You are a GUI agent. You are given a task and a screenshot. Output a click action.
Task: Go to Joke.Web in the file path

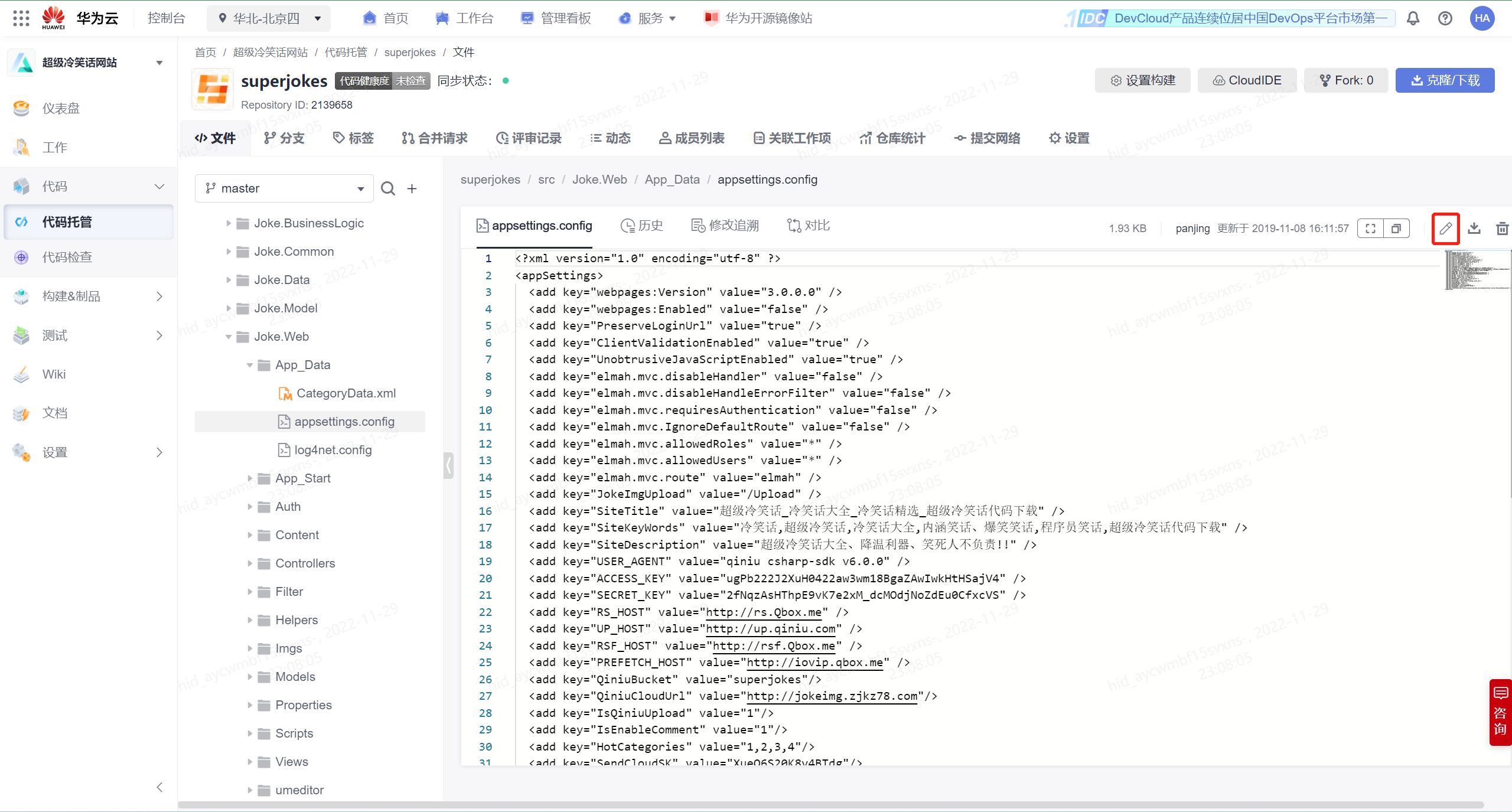(x=599, y=180)
